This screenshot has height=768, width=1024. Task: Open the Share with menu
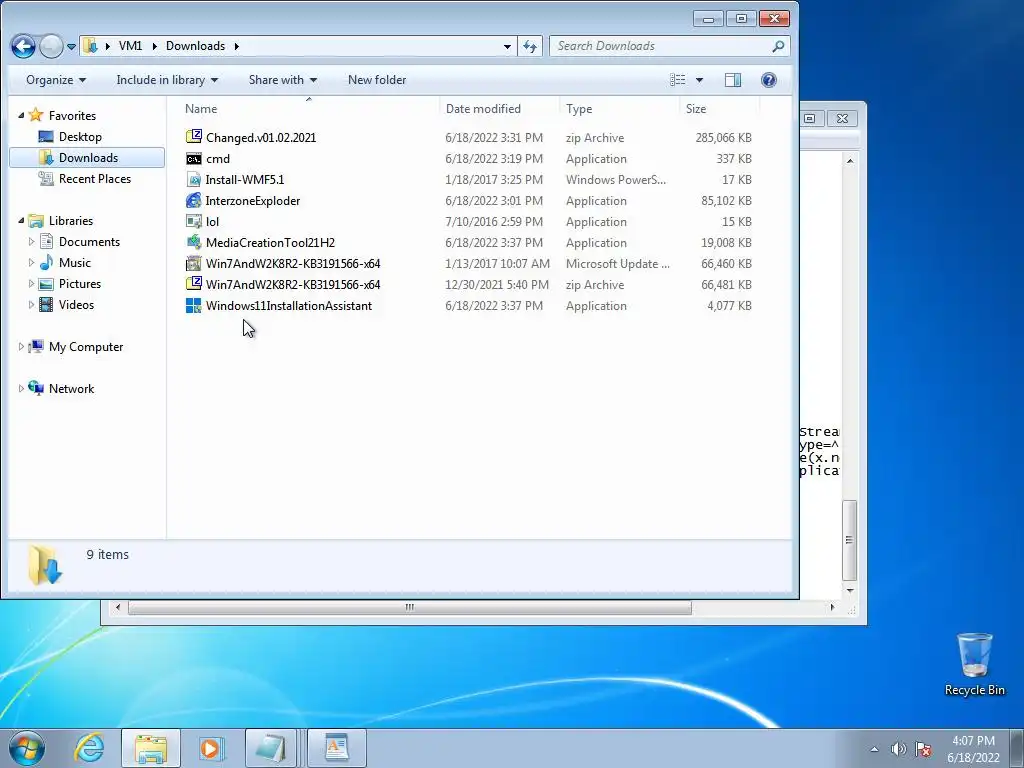tap(283, 80)
